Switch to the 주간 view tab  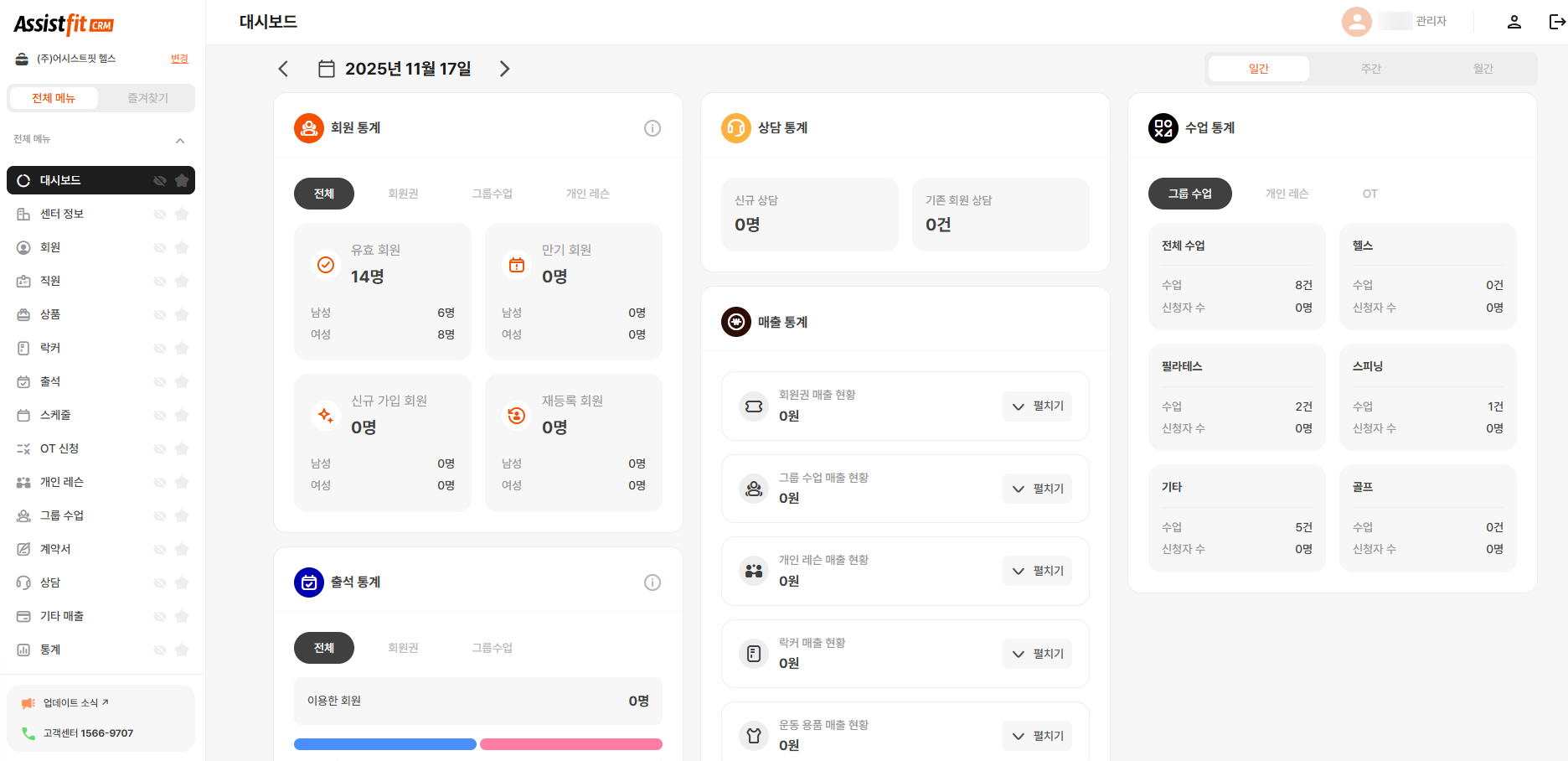point(1371,68)
